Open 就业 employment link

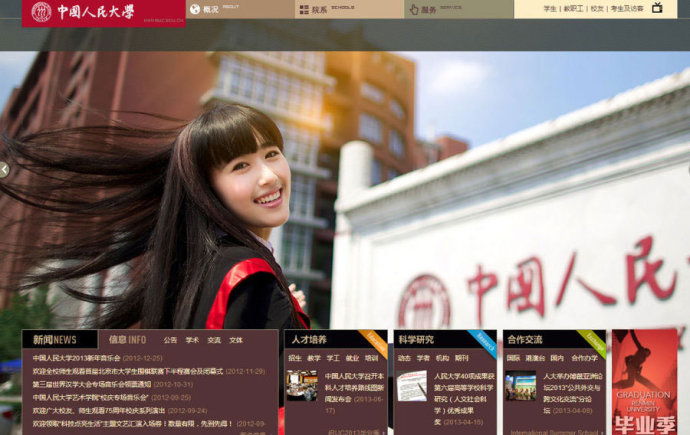(352, 358)
